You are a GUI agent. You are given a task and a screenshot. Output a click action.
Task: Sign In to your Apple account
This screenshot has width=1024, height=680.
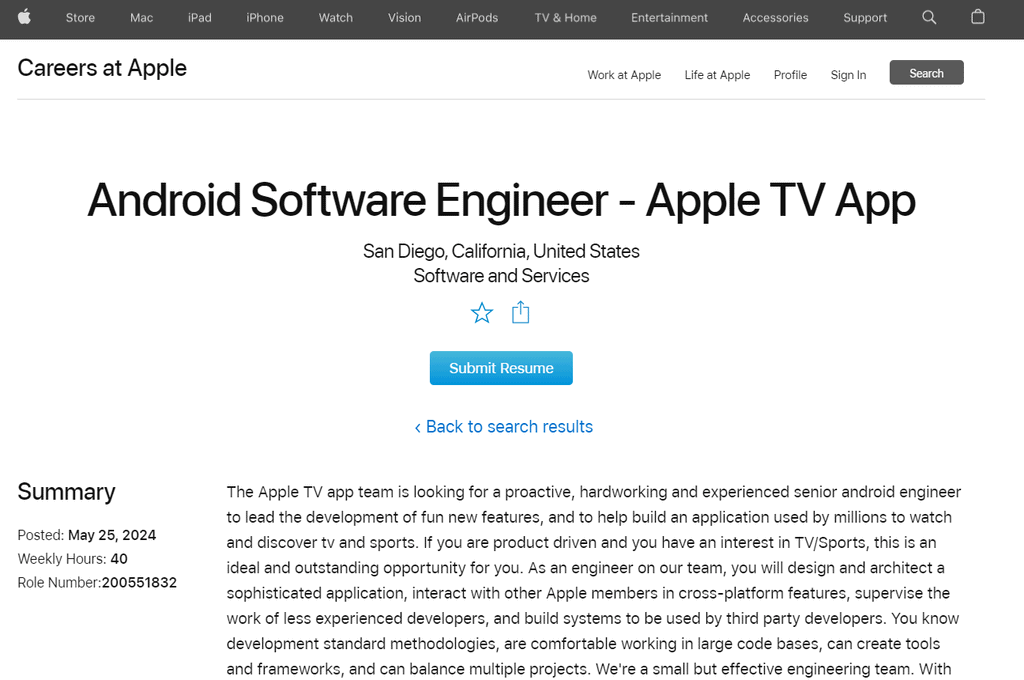847,74
